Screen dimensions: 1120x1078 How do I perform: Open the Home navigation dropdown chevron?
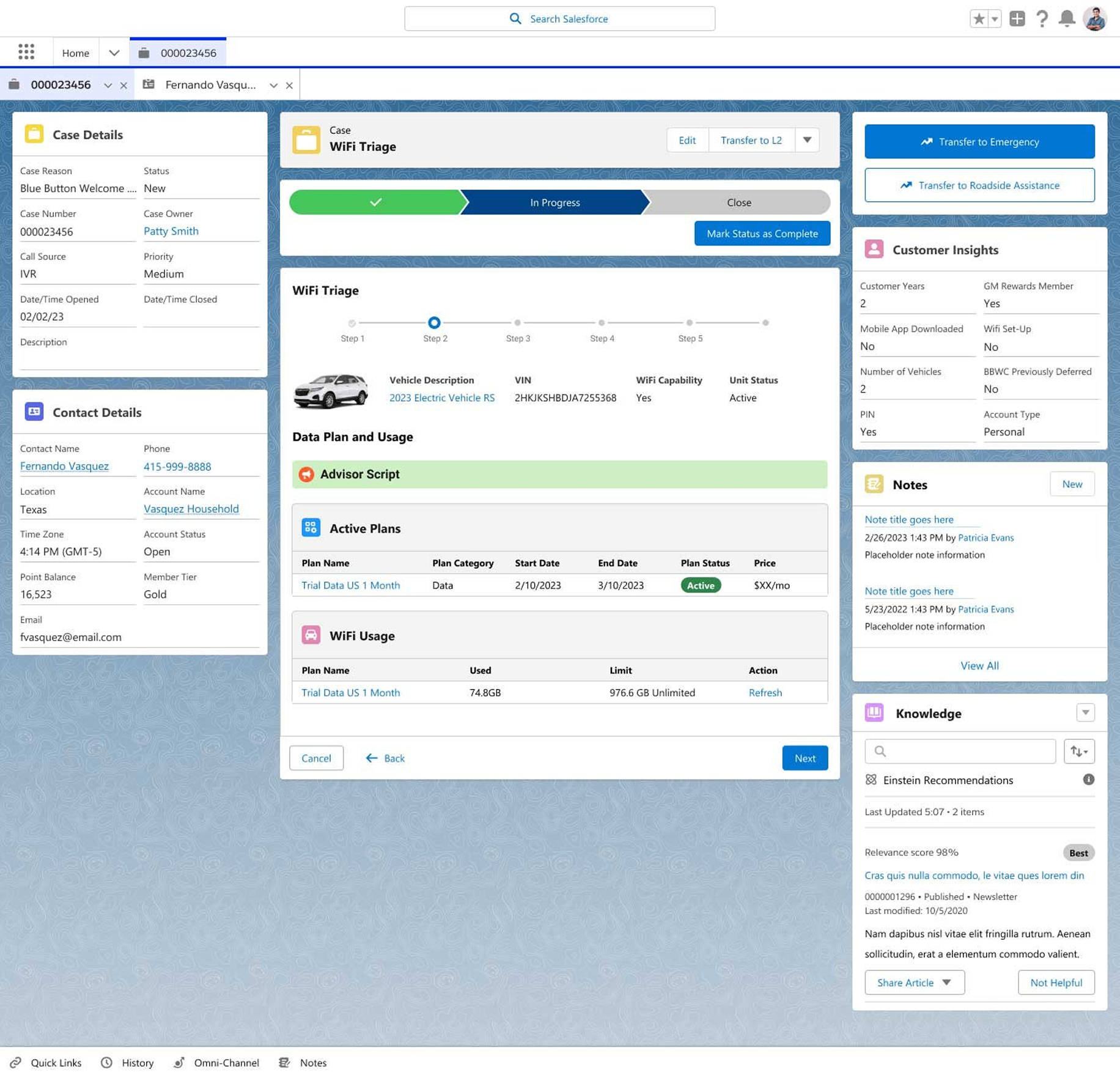coord(114,53)
